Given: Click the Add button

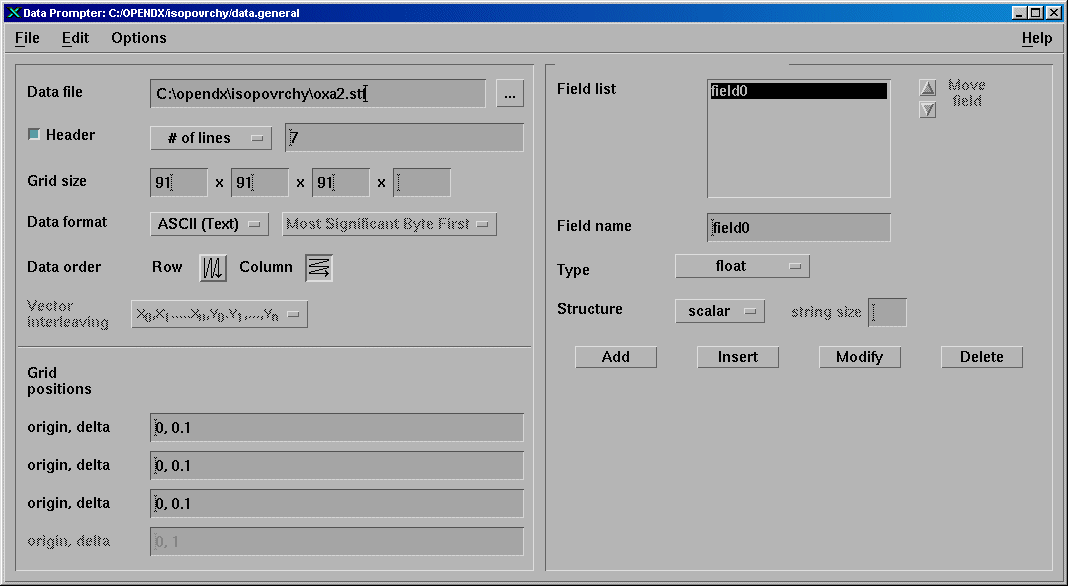Looking at the screenshot, I should click(616, 357).
